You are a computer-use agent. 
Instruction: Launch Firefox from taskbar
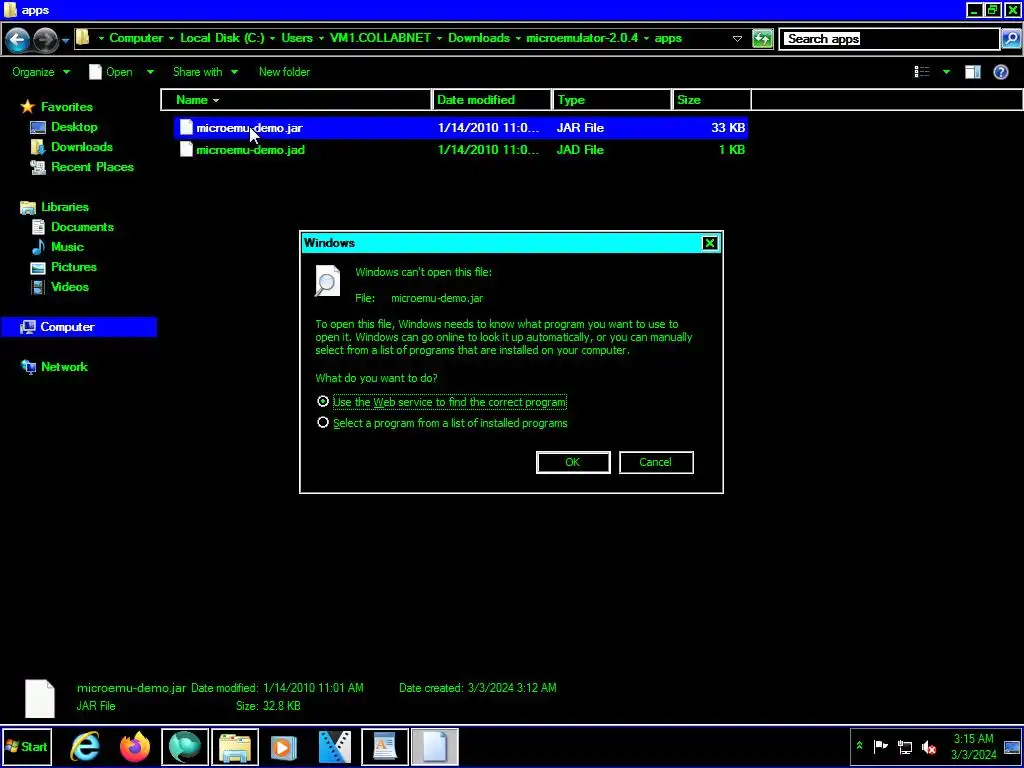[x=135, y=747]
